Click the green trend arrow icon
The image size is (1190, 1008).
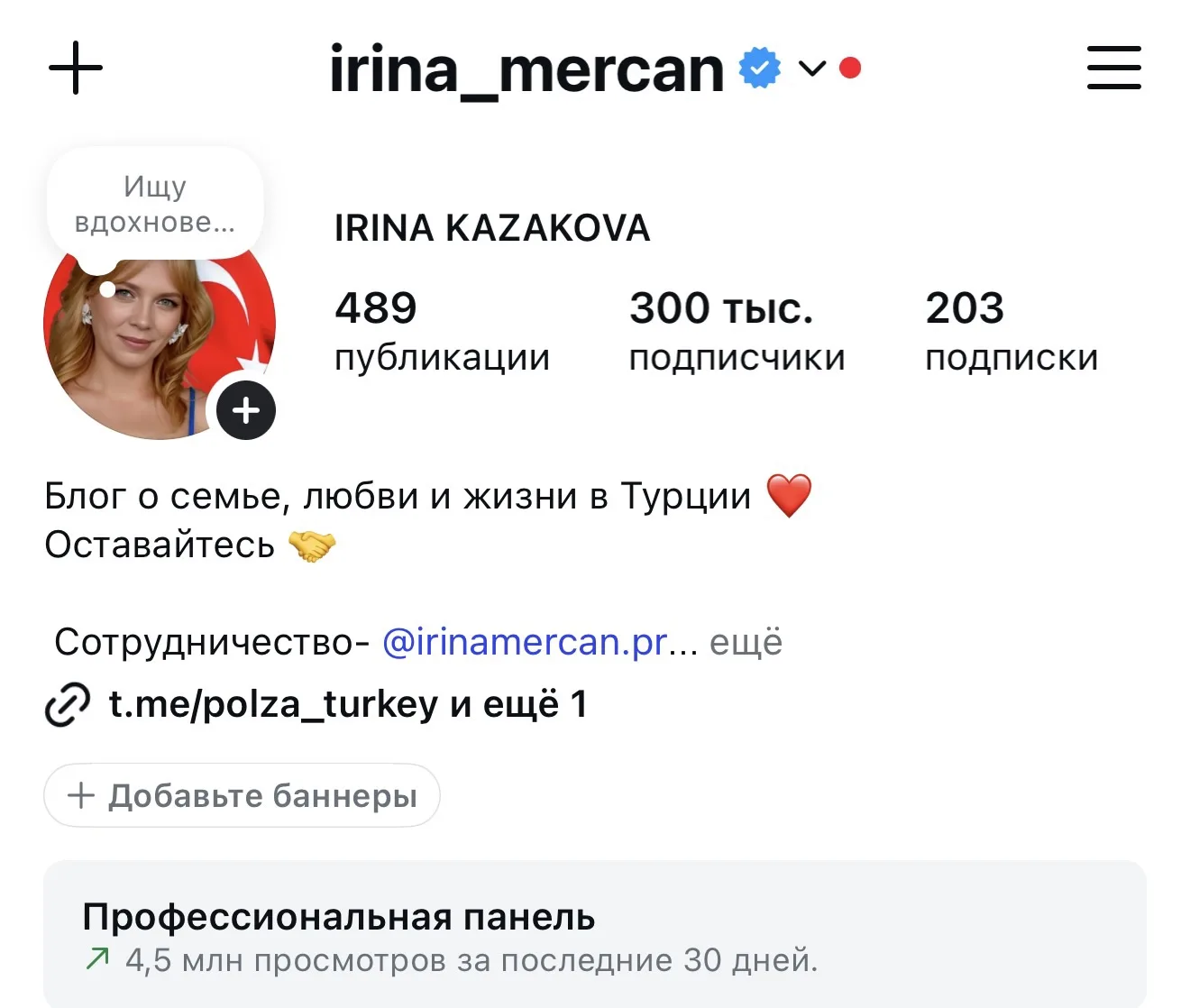(x=97, y=958)
